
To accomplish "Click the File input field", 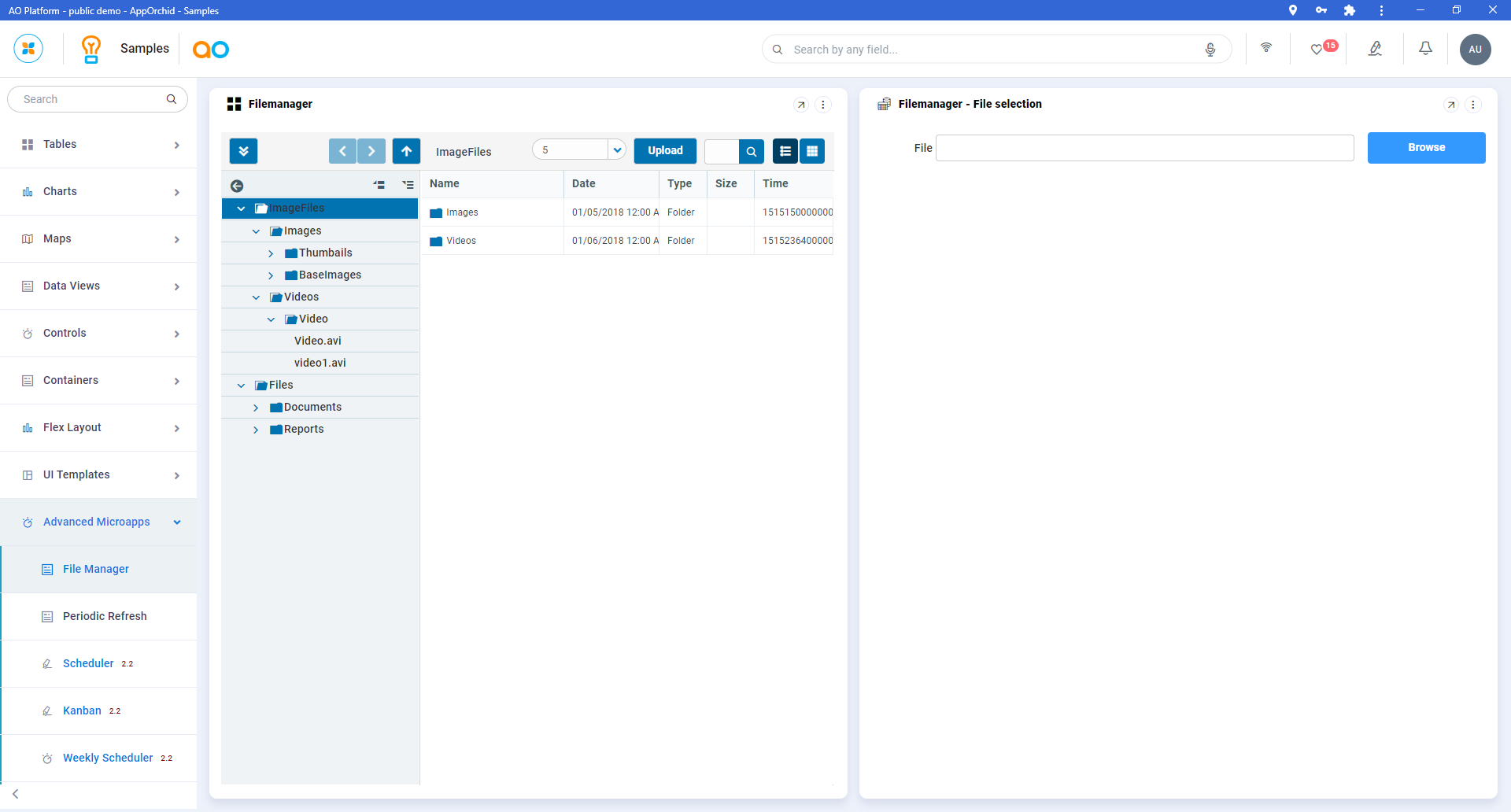I will point(1144,148).
